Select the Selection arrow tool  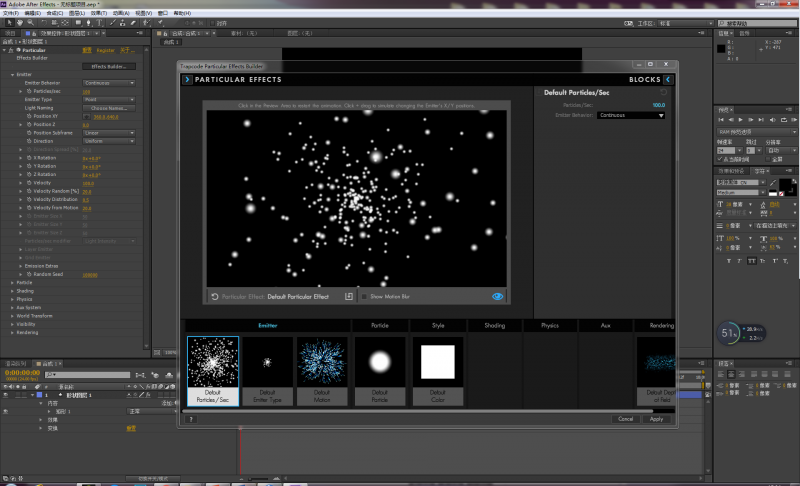click(9, 23)
